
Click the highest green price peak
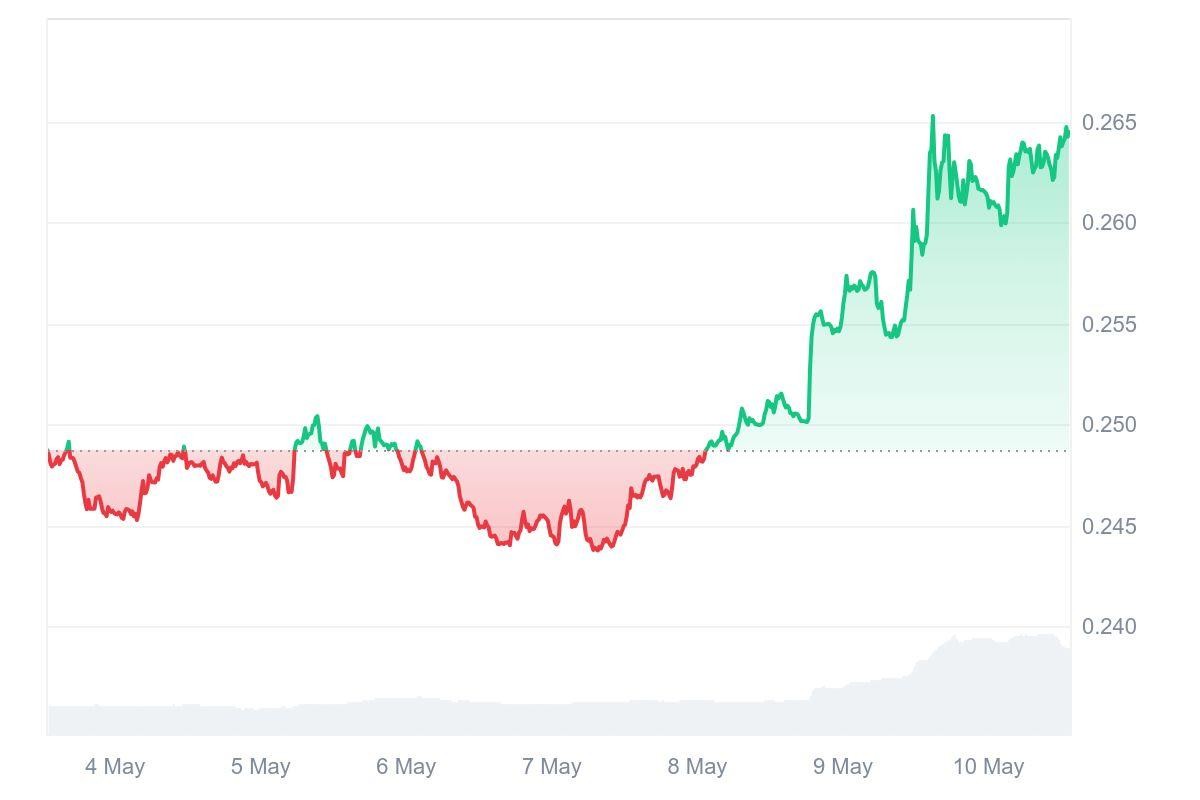pos(933,117)
